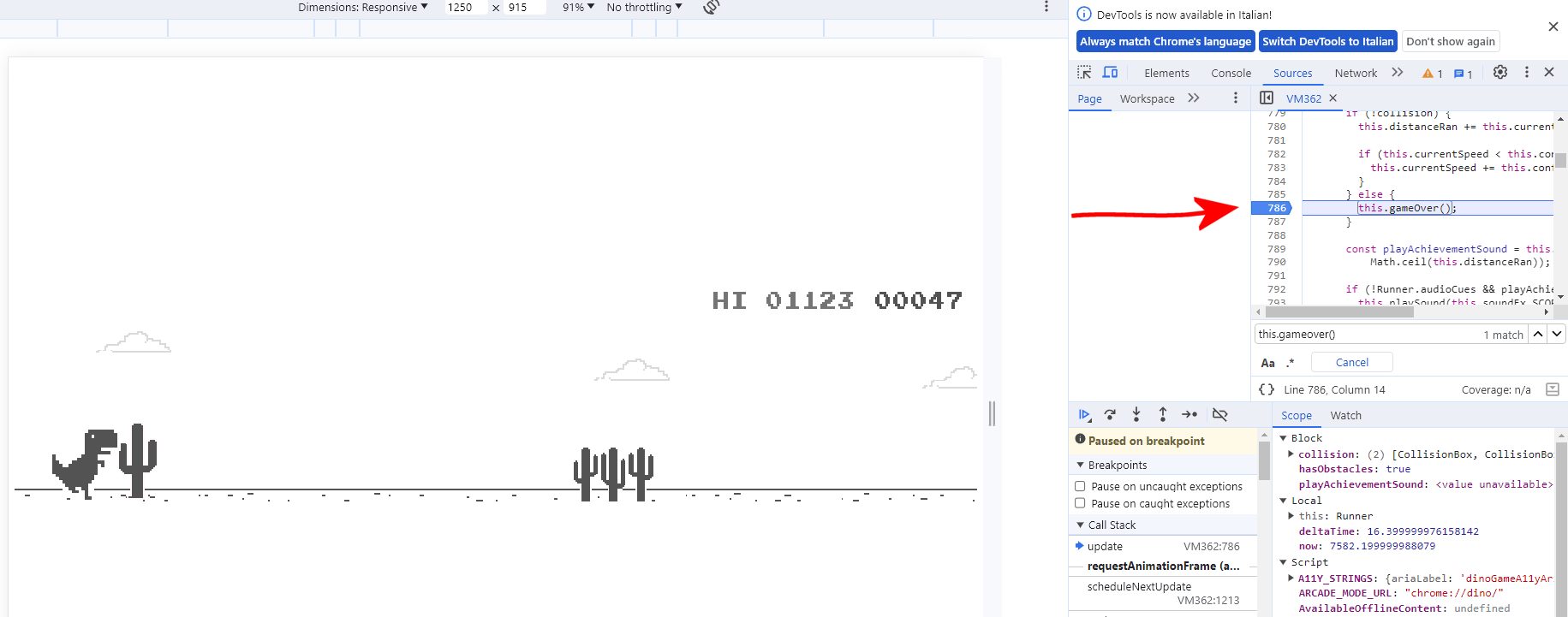Switch to the Console panel

1231,74
